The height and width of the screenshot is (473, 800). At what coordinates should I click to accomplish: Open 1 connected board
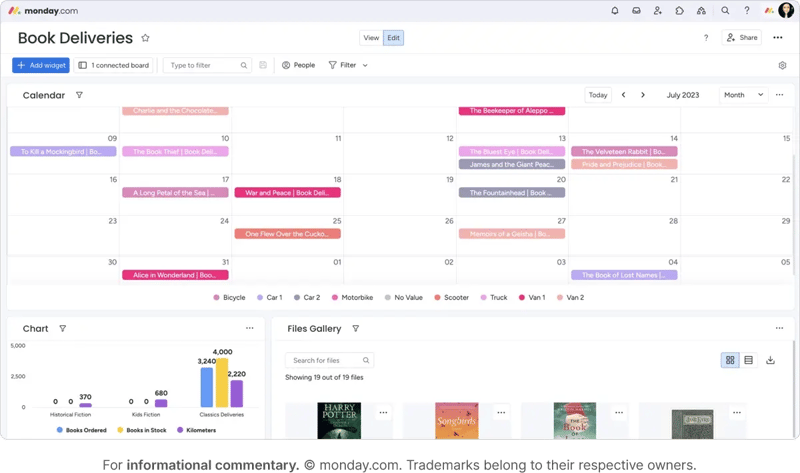pos(113,65)
